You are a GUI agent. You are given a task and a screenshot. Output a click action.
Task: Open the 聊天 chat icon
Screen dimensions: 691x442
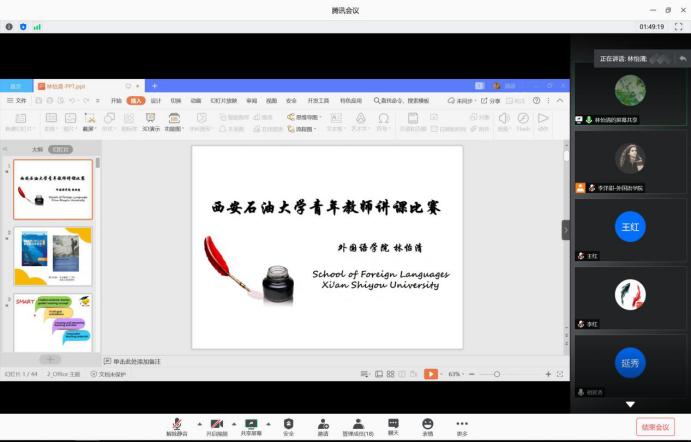(393, 424)
